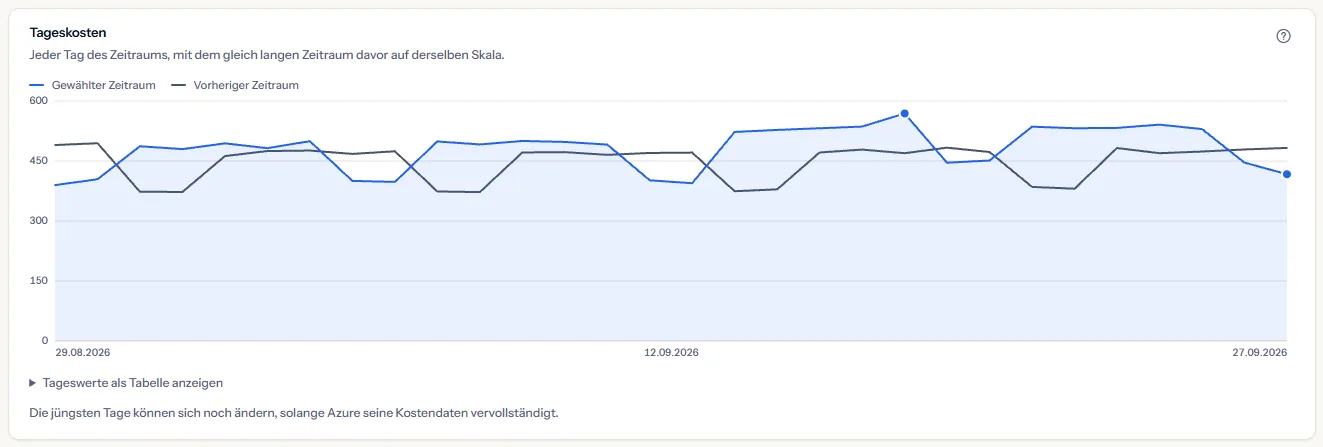Open the help question-mark icon
Screen dimensions: 1323x447
(1284, 36)
